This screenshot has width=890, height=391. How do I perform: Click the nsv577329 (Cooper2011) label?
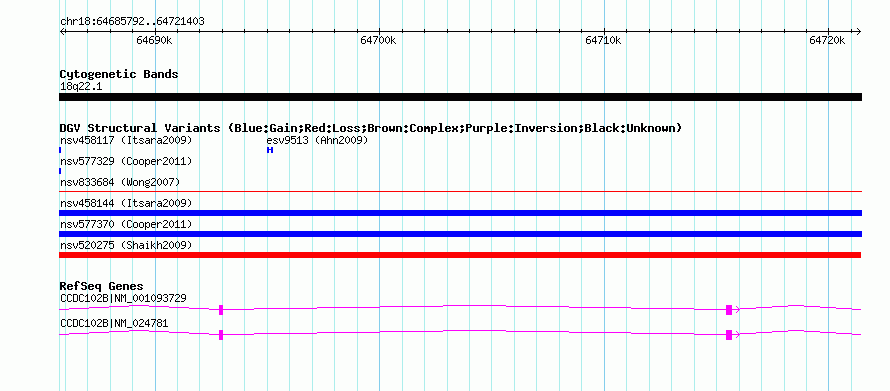pyautogui.click(x=126, y=162)
